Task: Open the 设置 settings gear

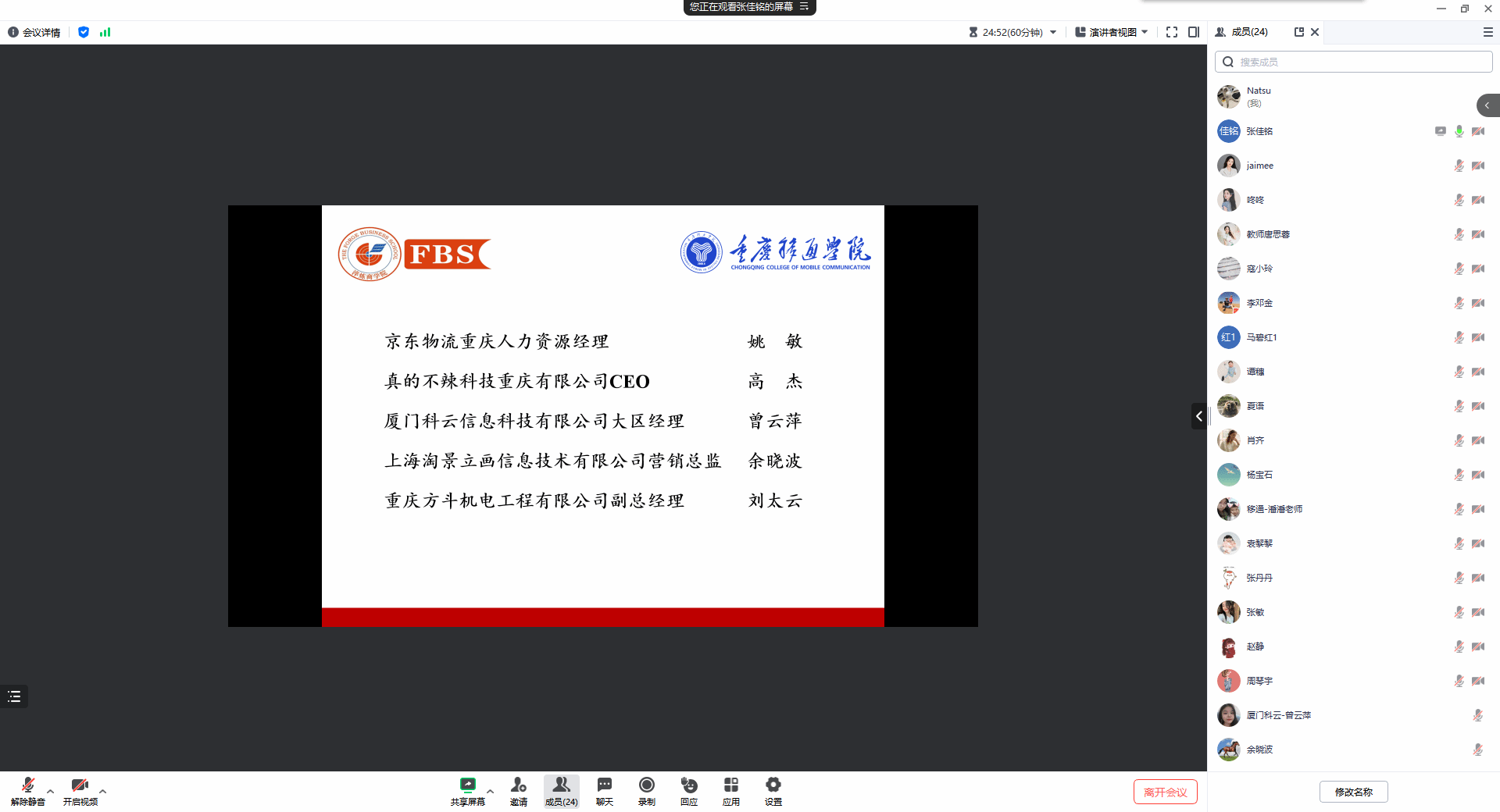Action: pos(773,790)
